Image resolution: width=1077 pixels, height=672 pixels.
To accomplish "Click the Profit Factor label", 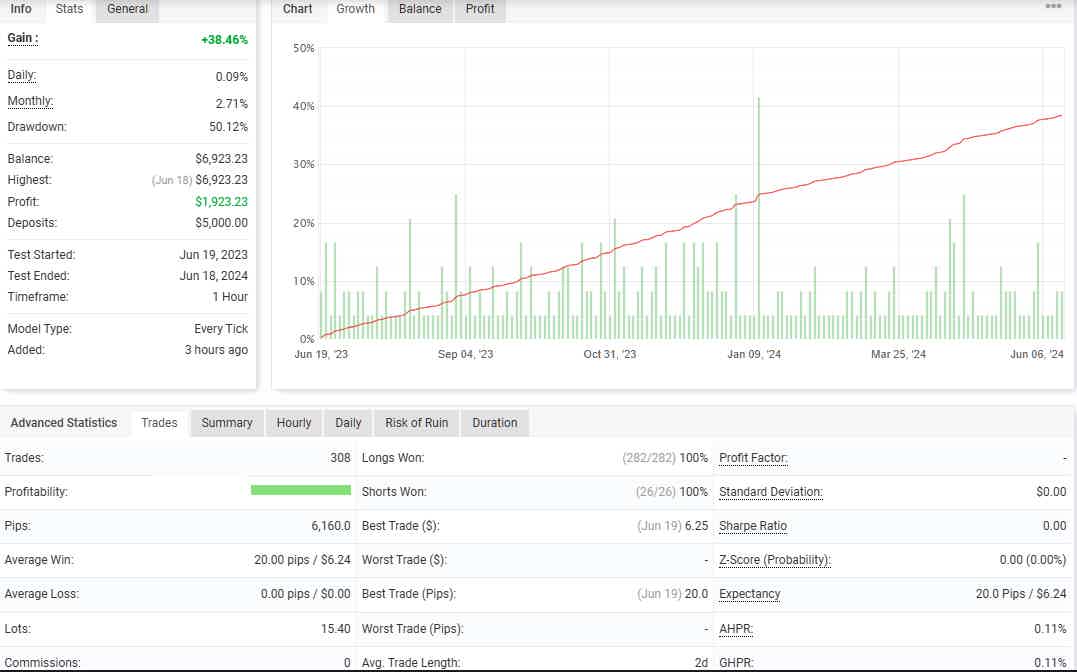I will tap(753, 458).
